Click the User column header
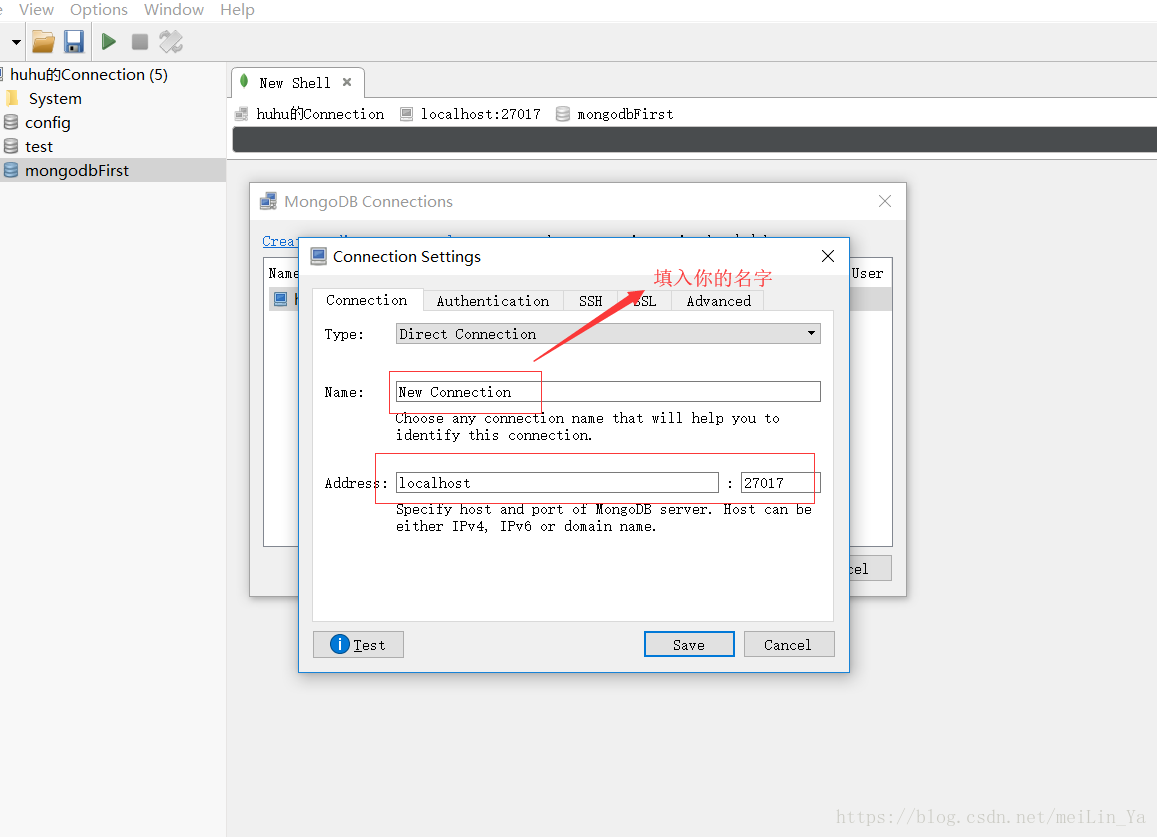Screen dimensions: 1157x837 (x=867, y=273)
